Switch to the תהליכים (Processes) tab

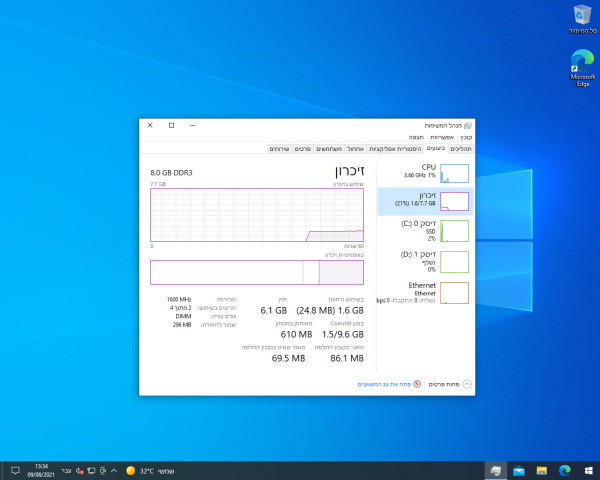click(460, 149)
